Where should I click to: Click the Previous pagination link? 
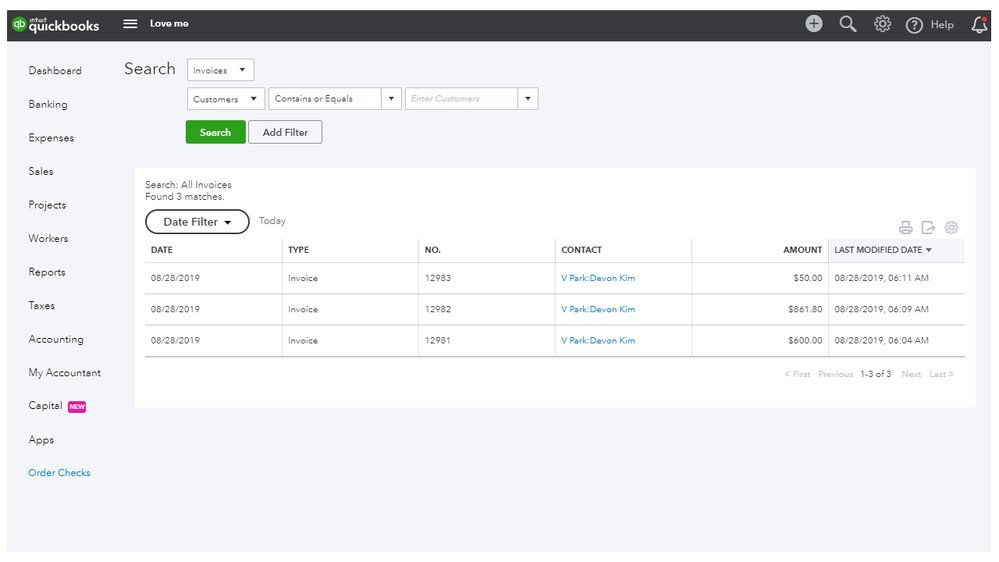click(x=835, y=374)
